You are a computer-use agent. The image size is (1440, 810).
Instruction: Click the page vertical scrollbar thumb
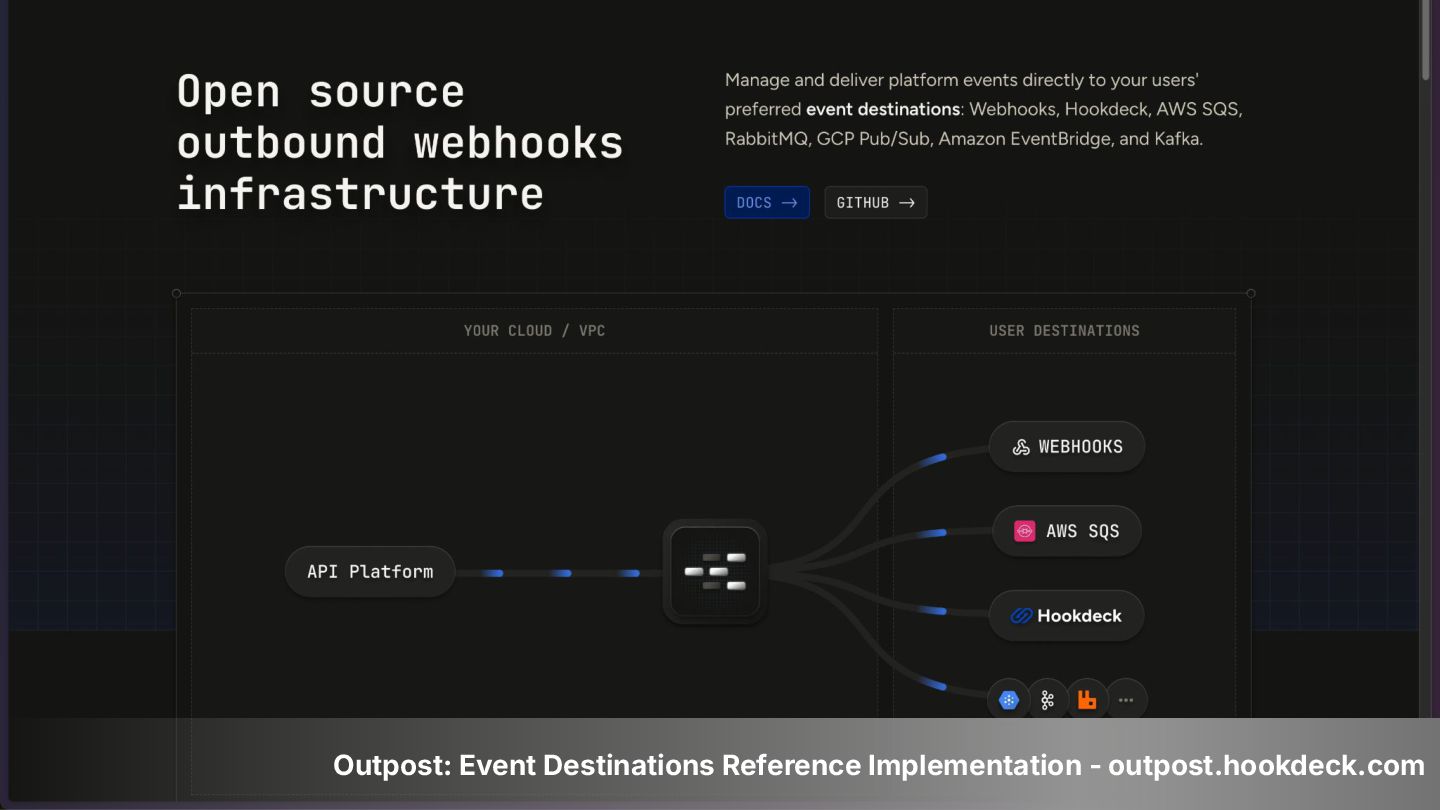(x=1427, y=40)
